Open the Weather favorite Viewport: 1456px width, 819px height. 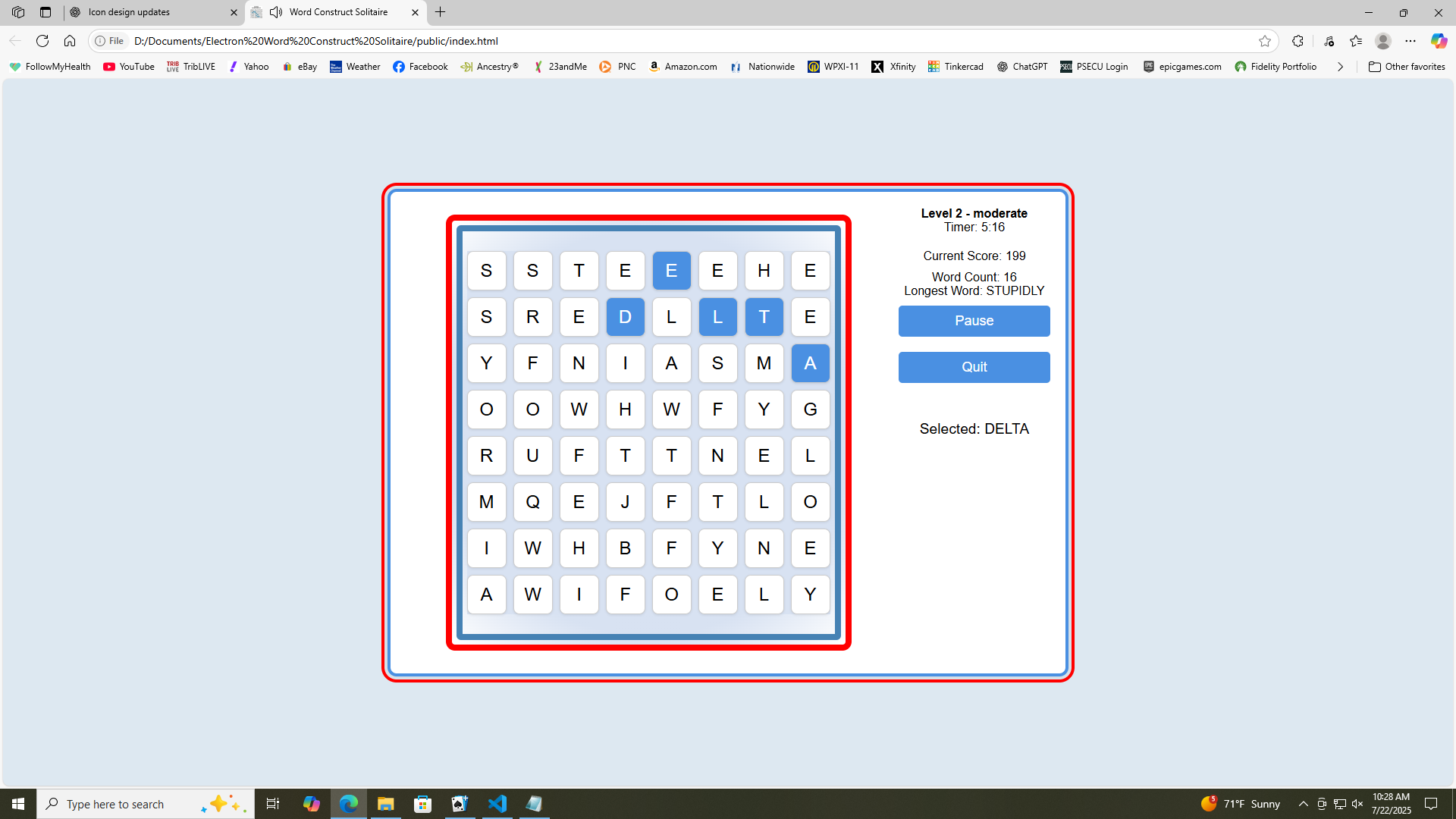[354, 67]
